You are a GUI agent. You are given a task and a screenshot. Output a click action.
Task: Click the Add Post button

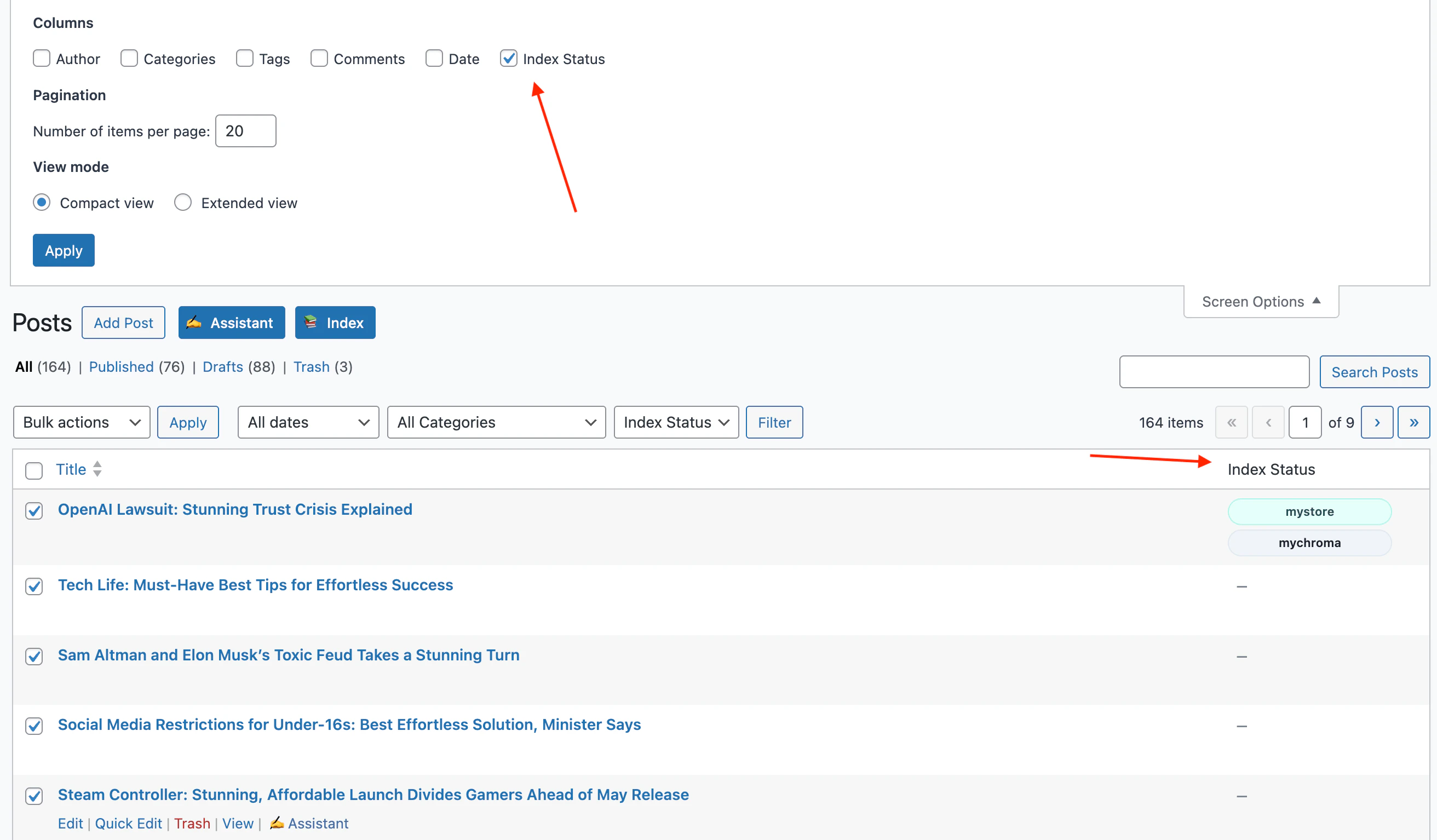coord(123,323)
